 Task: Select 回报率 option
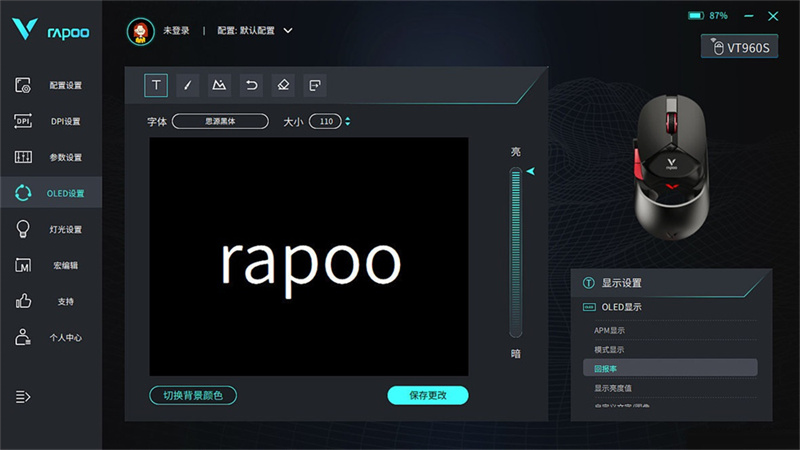click(x=670, y=368)
